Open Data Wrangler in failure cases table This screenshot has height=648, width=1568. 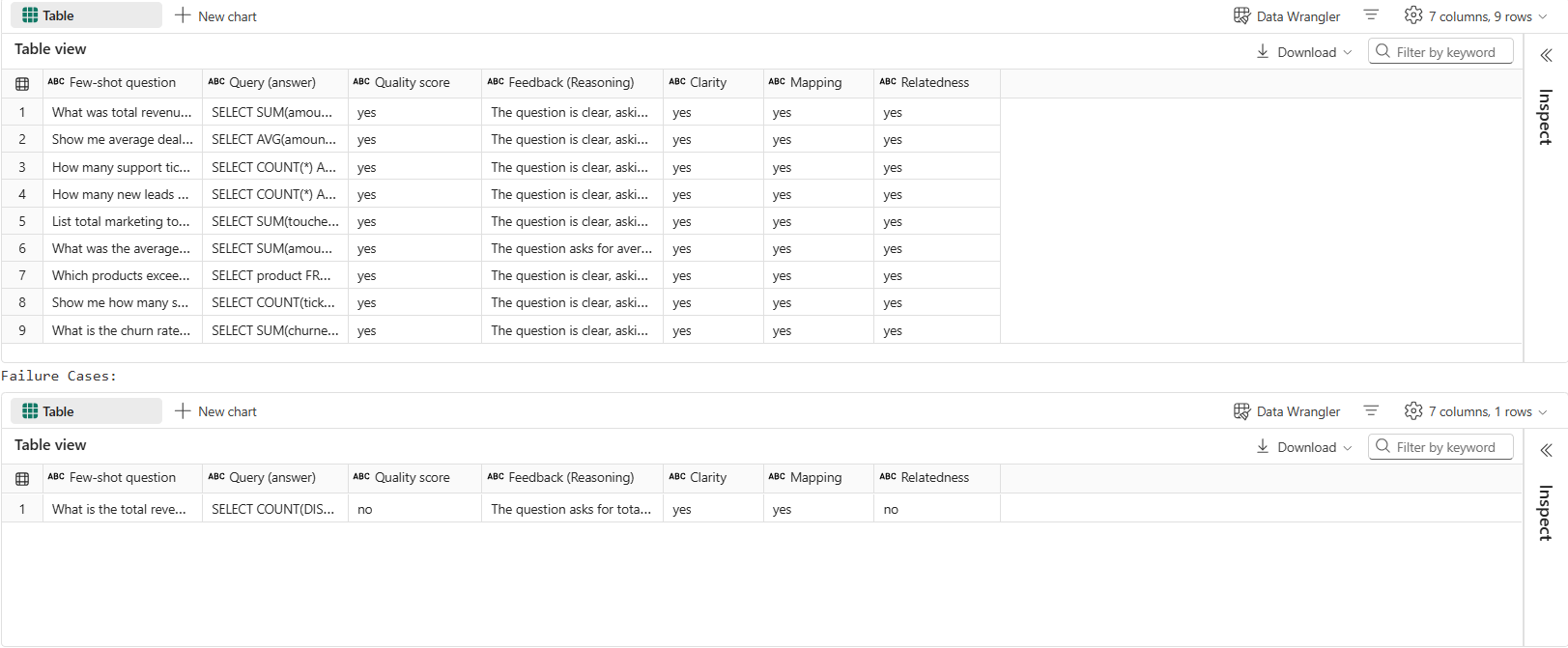point(1287,411)
